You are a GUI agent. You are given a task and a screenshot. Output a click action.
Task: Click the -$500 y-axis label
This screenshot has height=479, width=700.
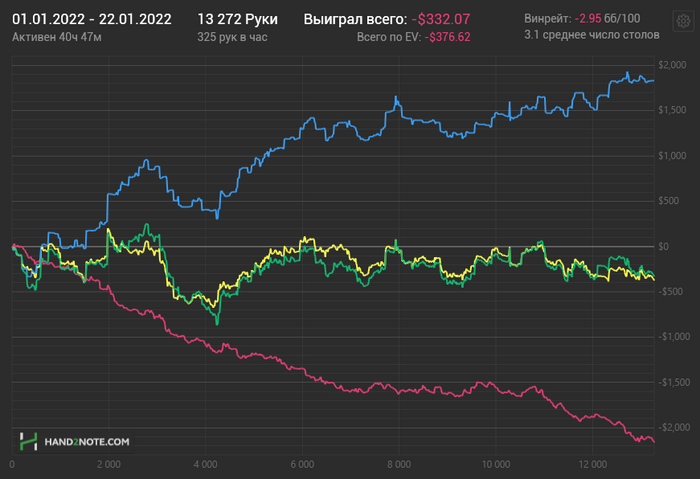pyautogui.click(x=670, y=292)
